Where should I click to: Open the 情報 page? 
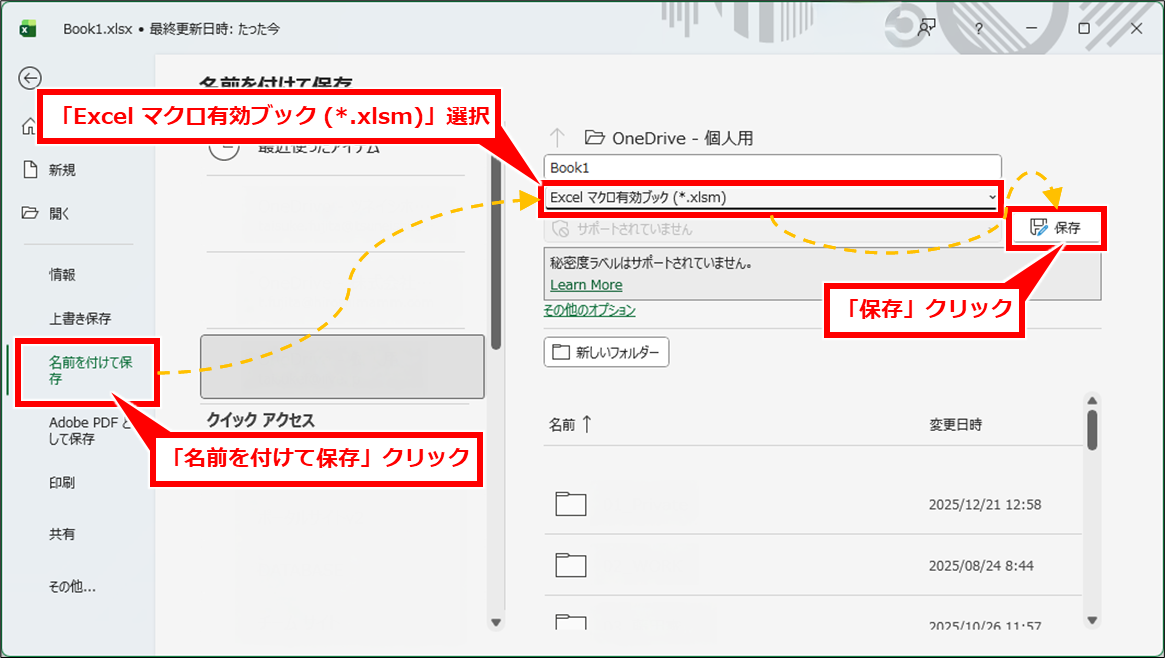63,274
